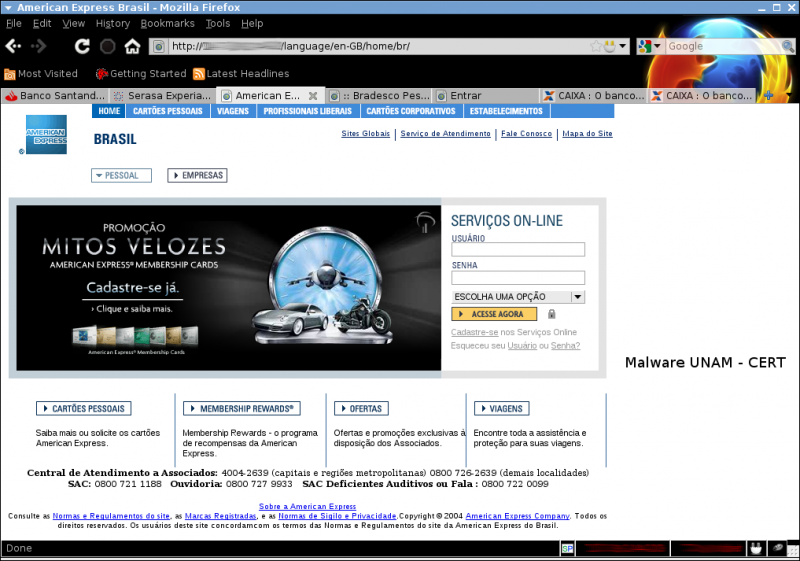Follow the Serviço de Atendimento link

pyautogui.click(x=445, y=134)
